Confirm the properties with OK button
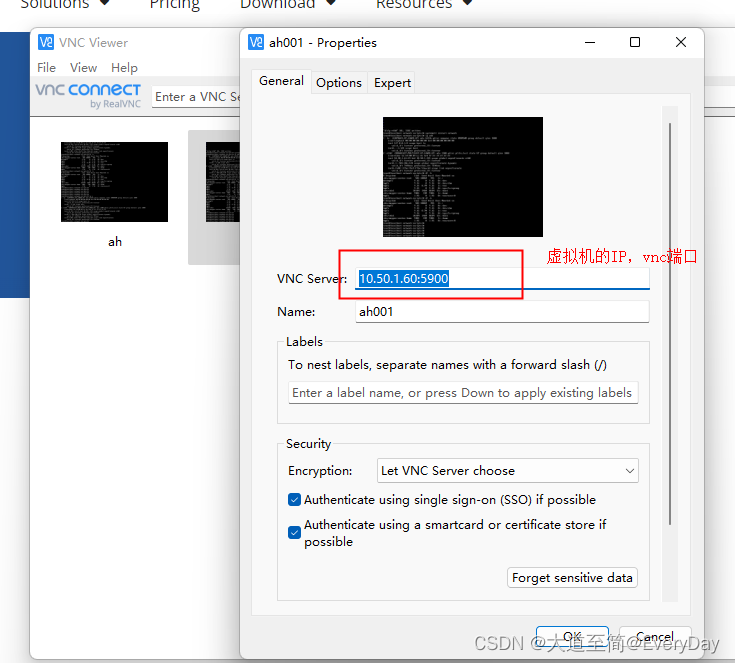The image size is (735, 663). pos(572,636)
